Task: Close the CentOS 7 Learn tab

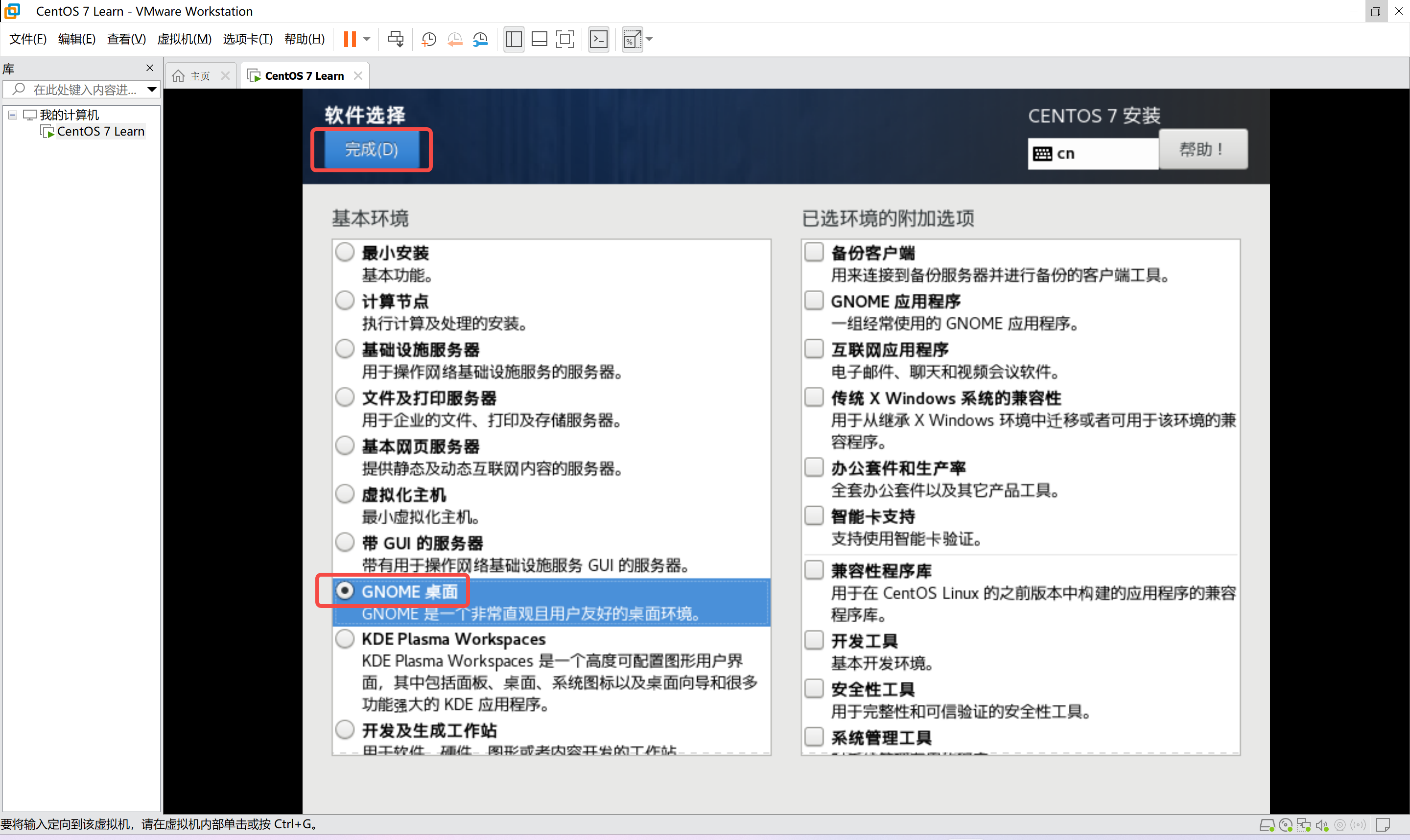Action: coord(358,76)
